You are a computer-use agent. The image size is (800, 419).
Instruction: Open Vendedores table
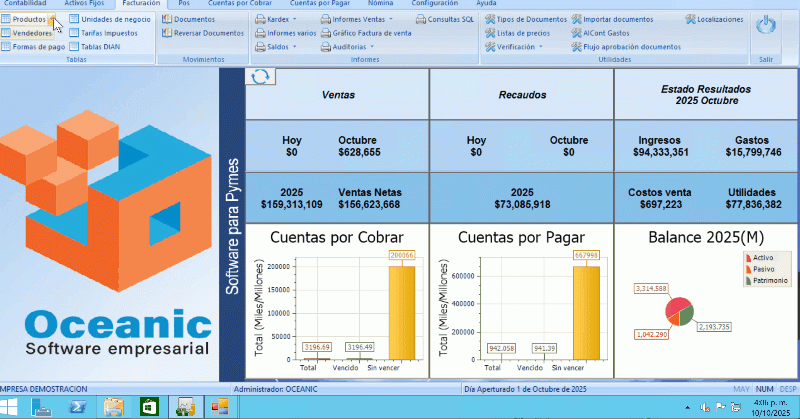27,33
